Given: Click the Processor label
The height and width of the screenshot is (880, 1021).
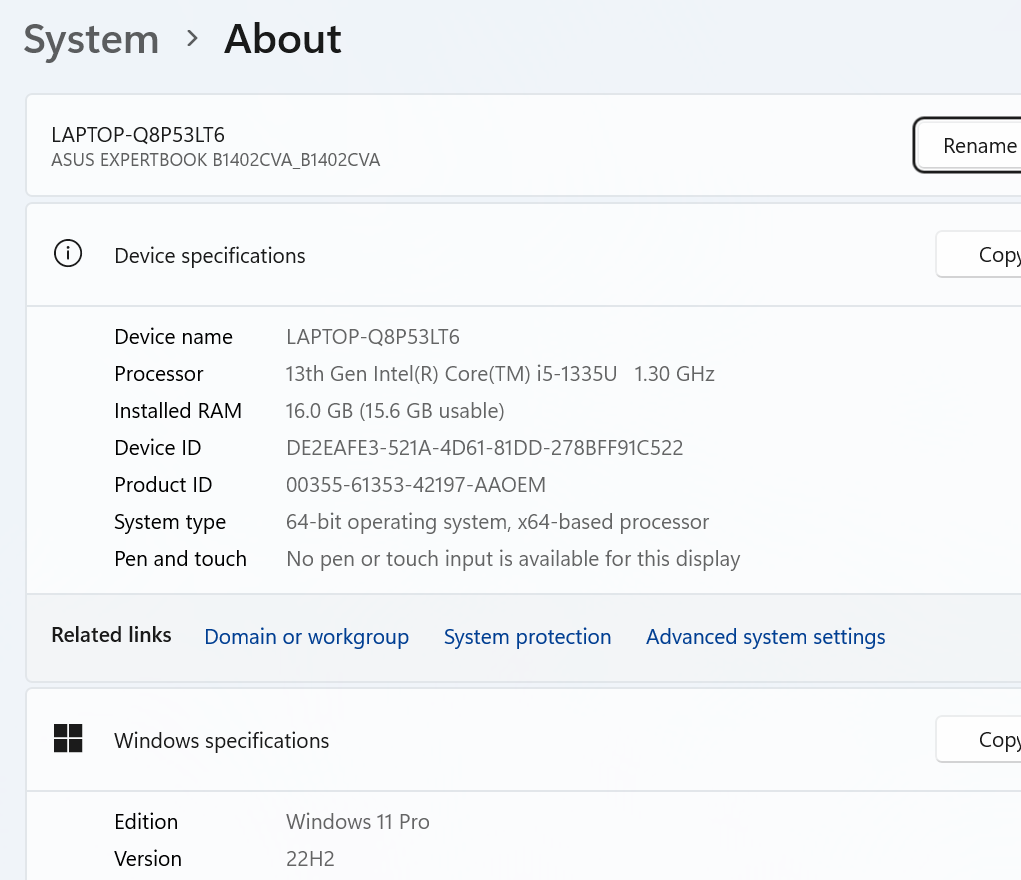Looking at the screenshot, I should tap(159, 374).
